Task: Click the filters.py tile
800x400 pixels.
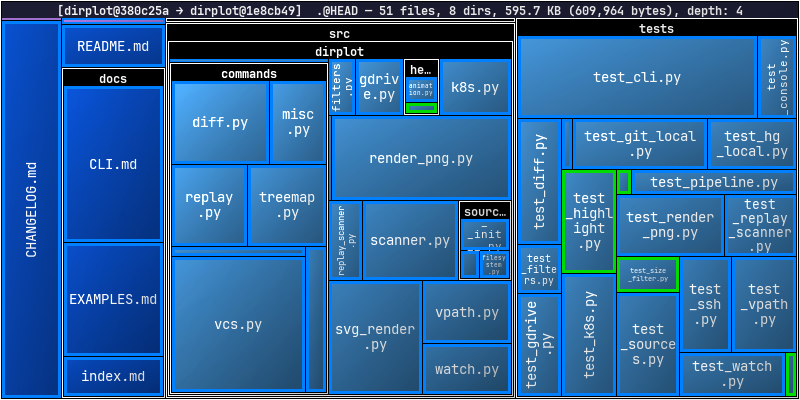Action: [342, 87]
